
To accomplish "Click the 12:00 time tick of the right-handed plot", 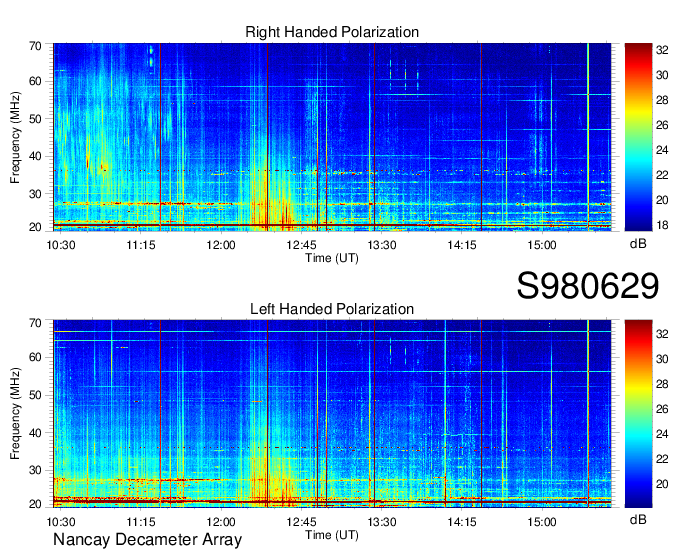I will 221,245.
